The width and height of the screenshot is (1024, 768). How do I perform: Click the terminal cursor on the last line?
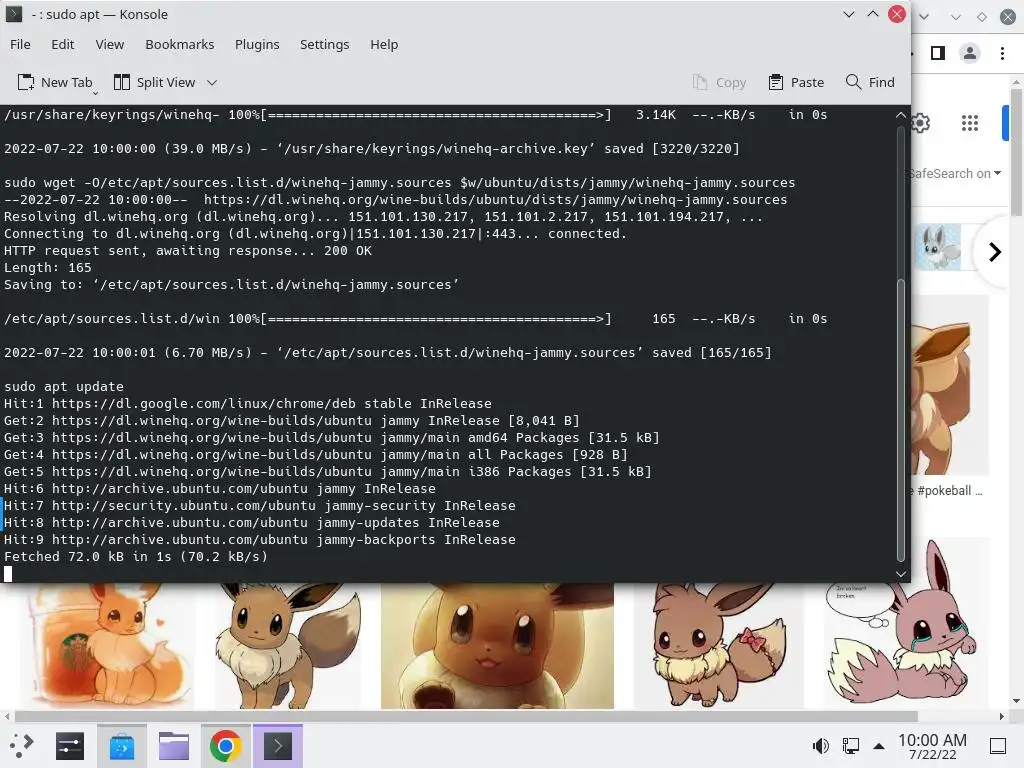tap(8, 574)
